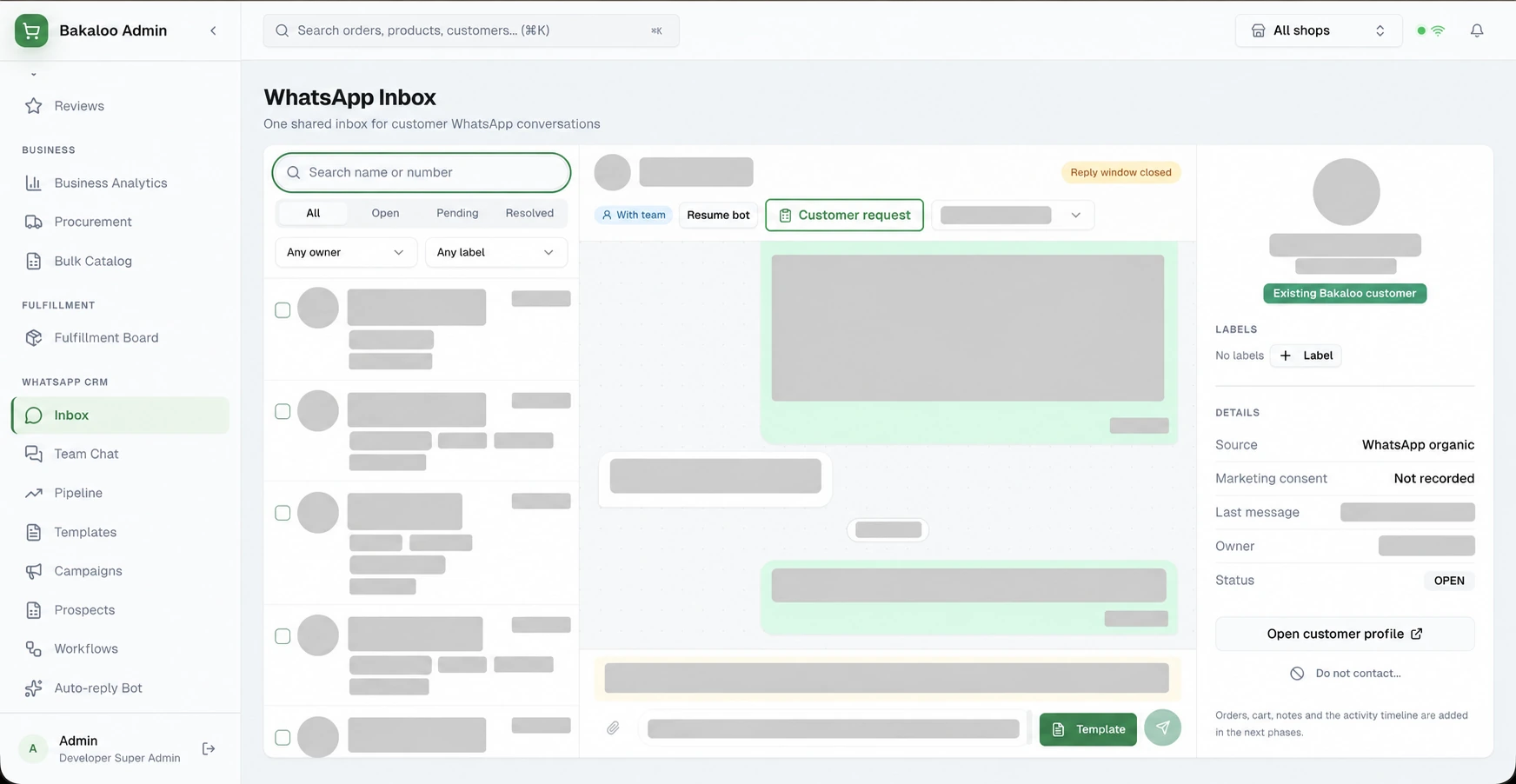This screenshot has width=1516, height=784.
Task: Log out using the sign-out icon
Action: point(209,748)
